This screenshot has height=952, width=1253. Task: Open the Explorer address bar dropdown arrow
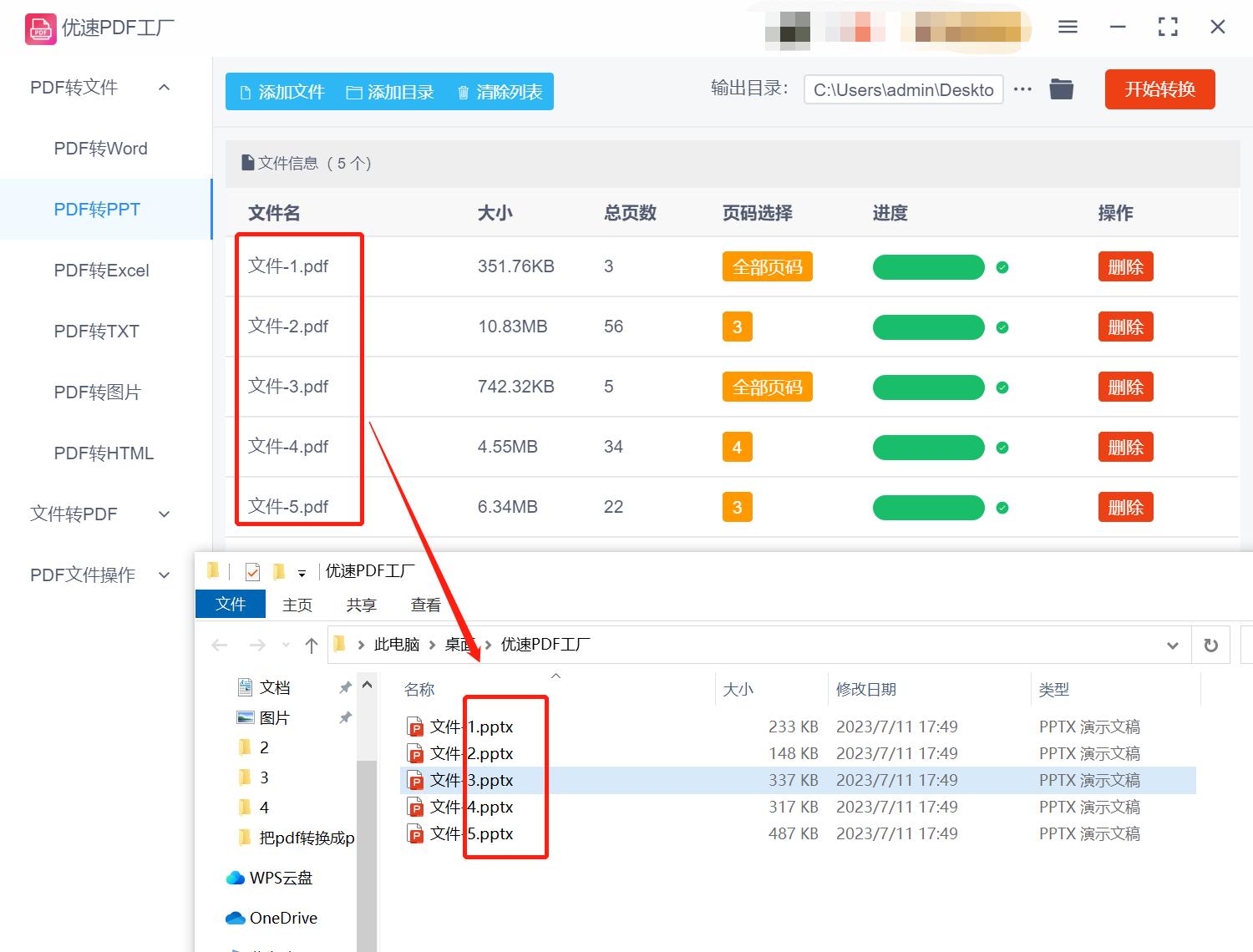coord(1173,644)
